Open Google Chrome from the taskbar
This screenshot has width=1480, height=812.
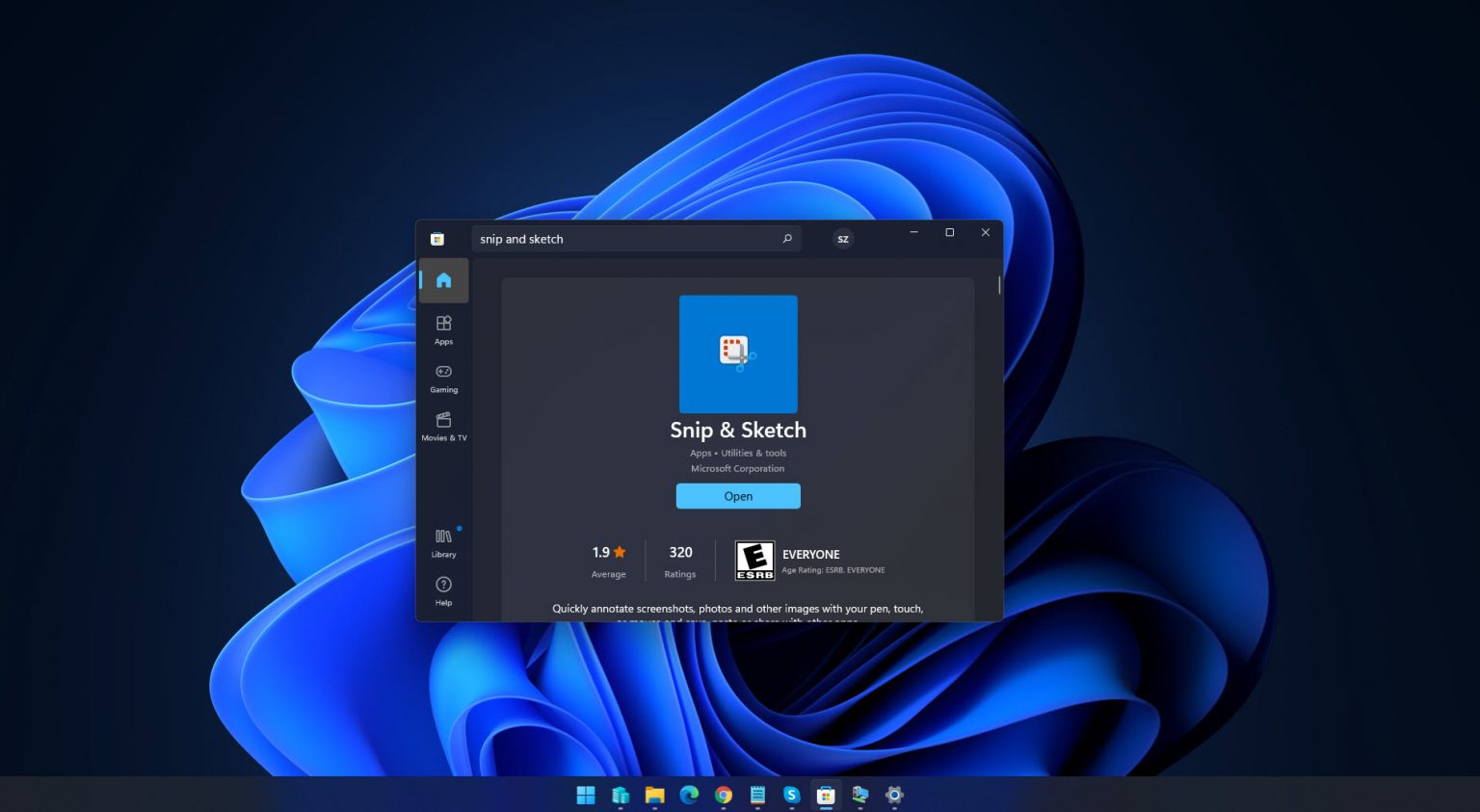(x=722, y=796)
